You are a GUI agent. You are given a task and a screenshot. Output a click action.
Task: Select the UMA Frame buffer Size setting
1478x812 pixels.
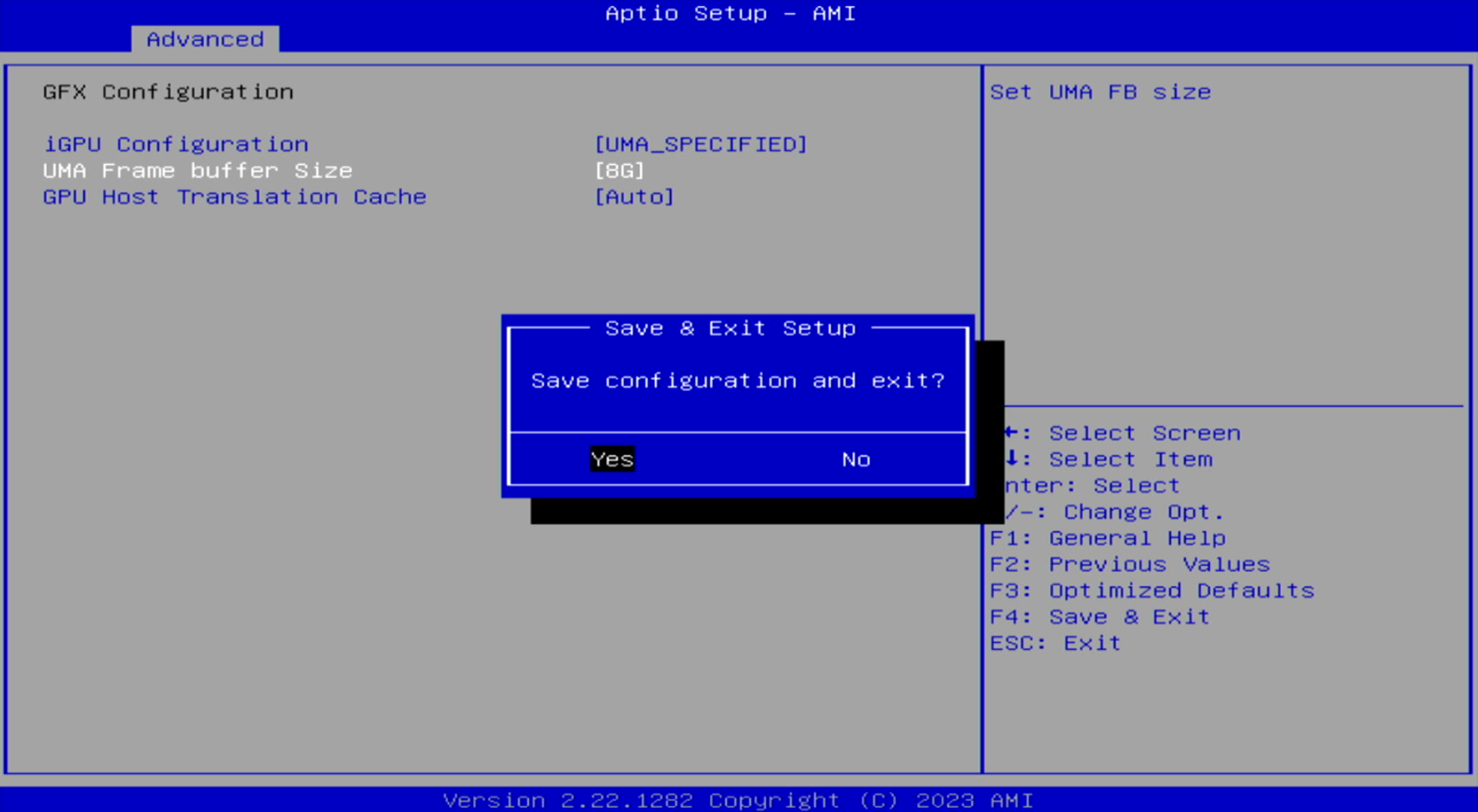(x=197, y=171)
